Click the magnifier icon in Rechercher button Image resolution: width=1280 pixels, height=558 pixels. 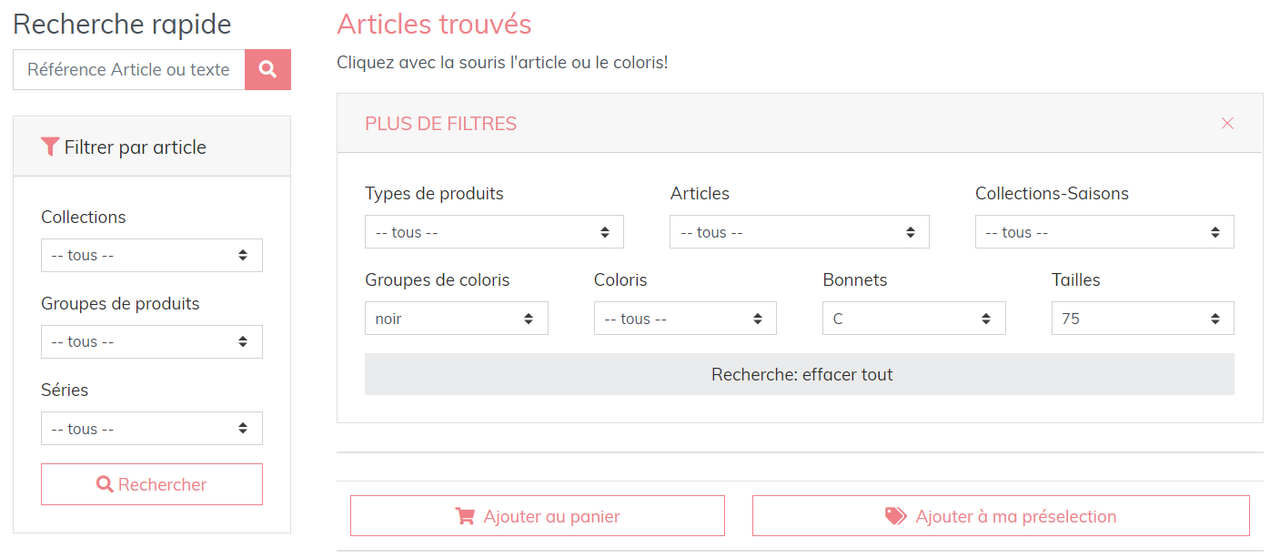(105, 484)
